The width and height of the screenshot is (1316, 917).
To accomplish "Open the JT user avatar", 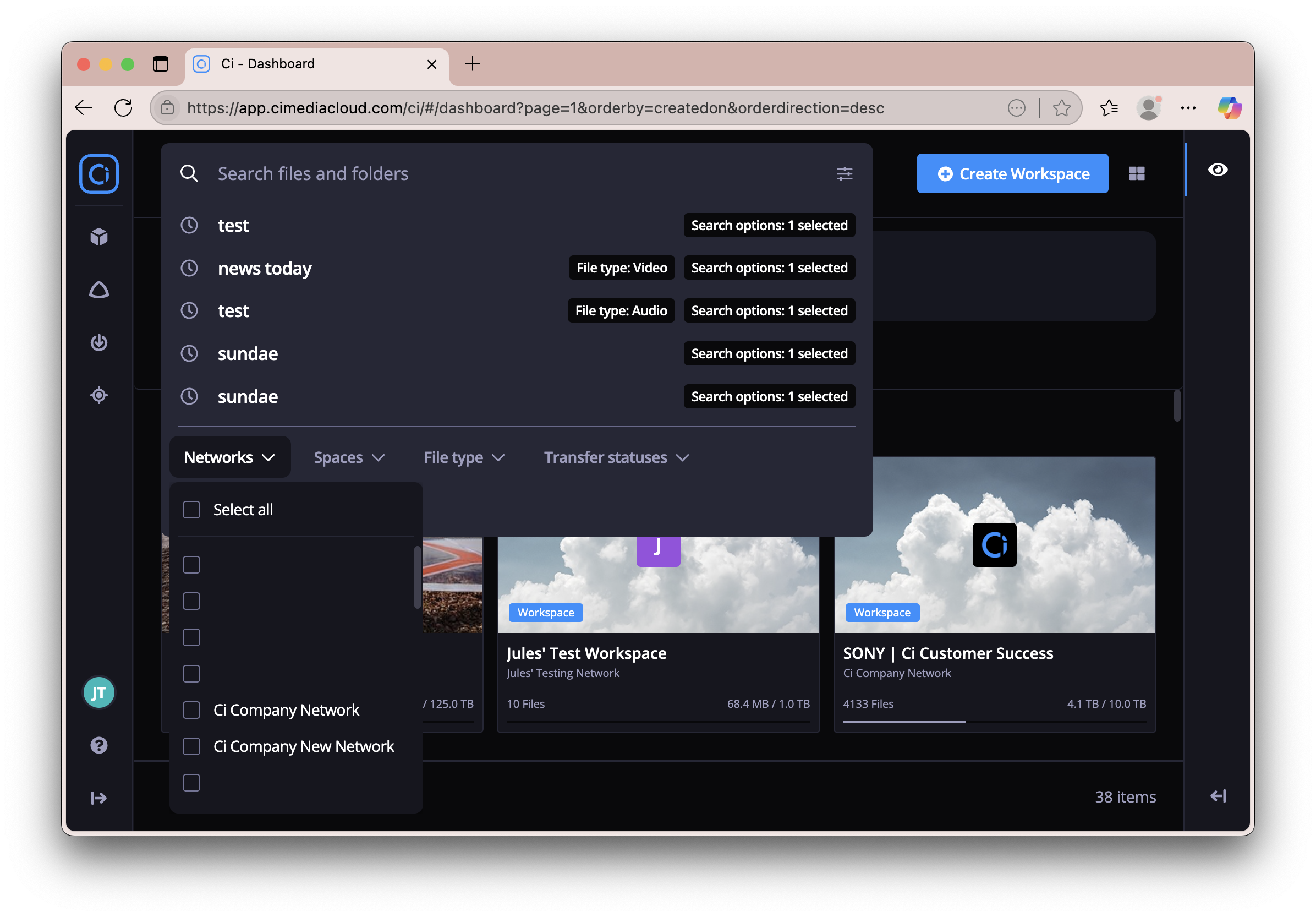I will [x=98, y=693].
